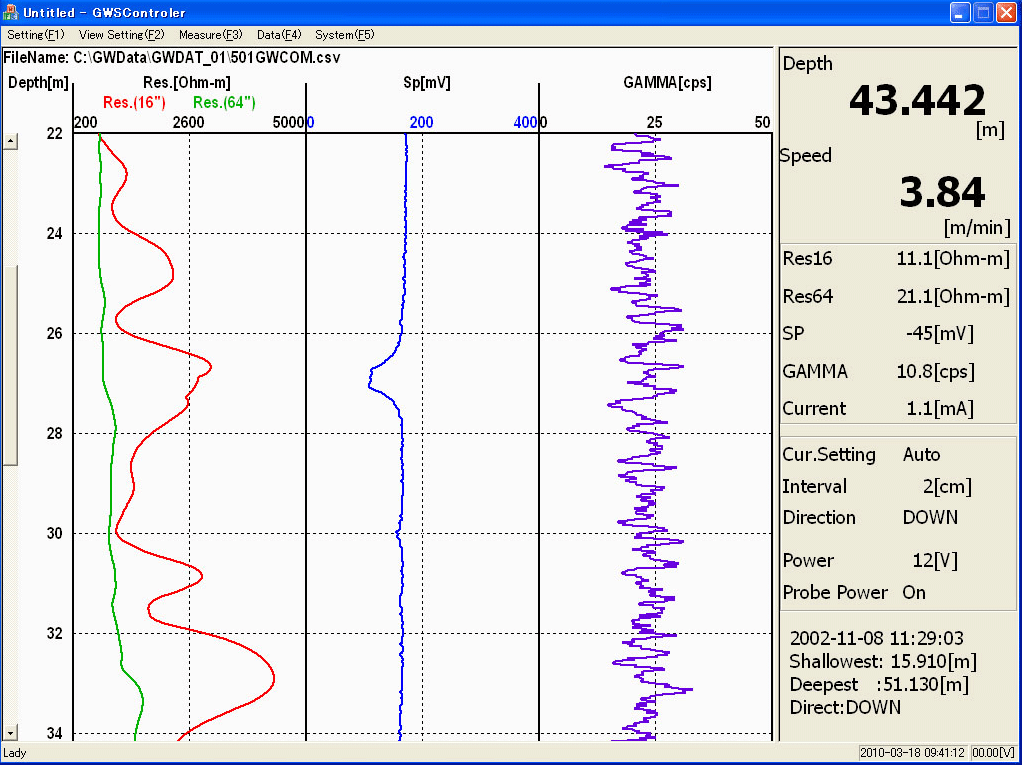This screenshot has width=1022, height=765.
Task: Click the depth scrollbar thumb
Action: 11,365
